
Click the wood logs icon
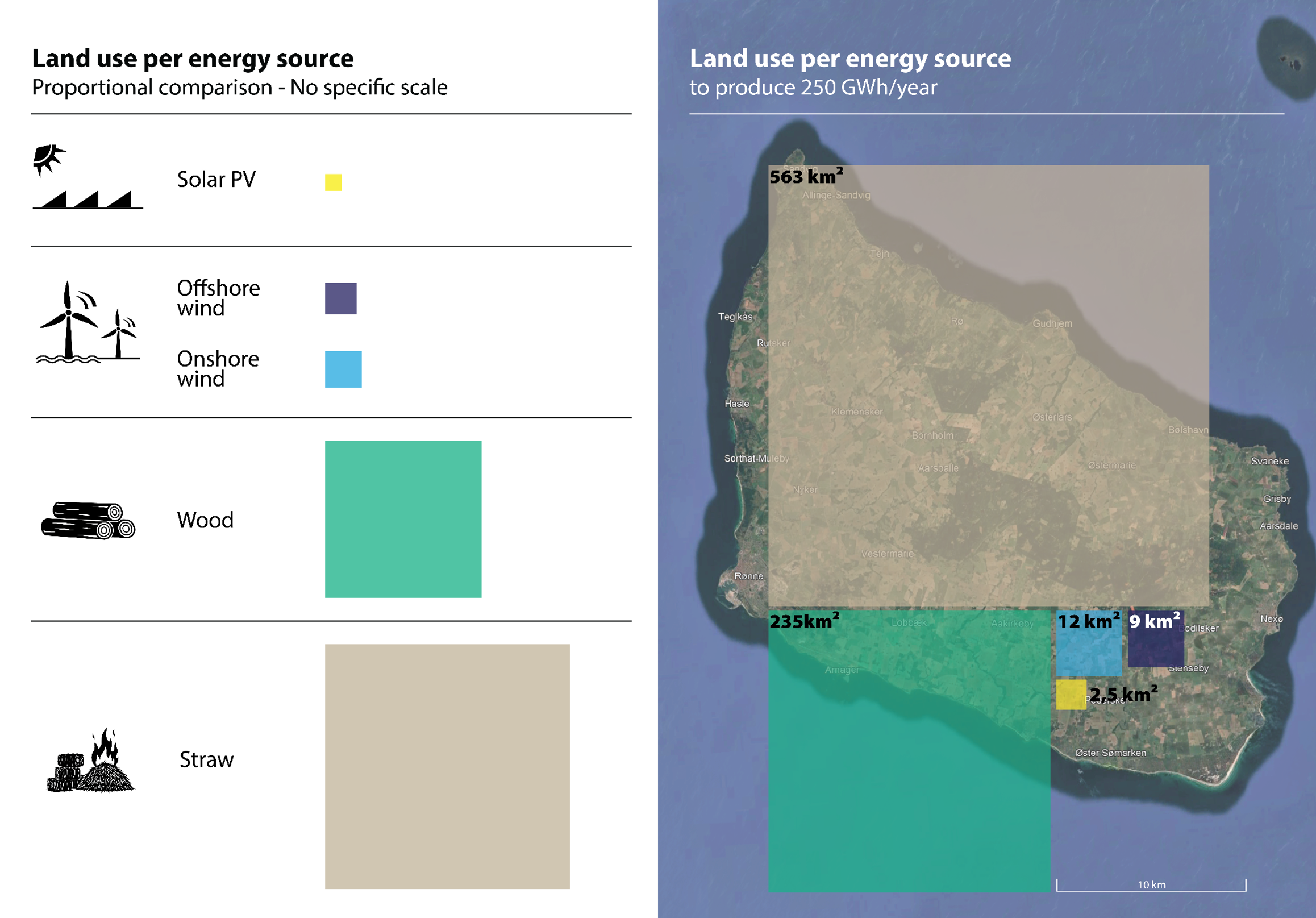pos(88,521)
